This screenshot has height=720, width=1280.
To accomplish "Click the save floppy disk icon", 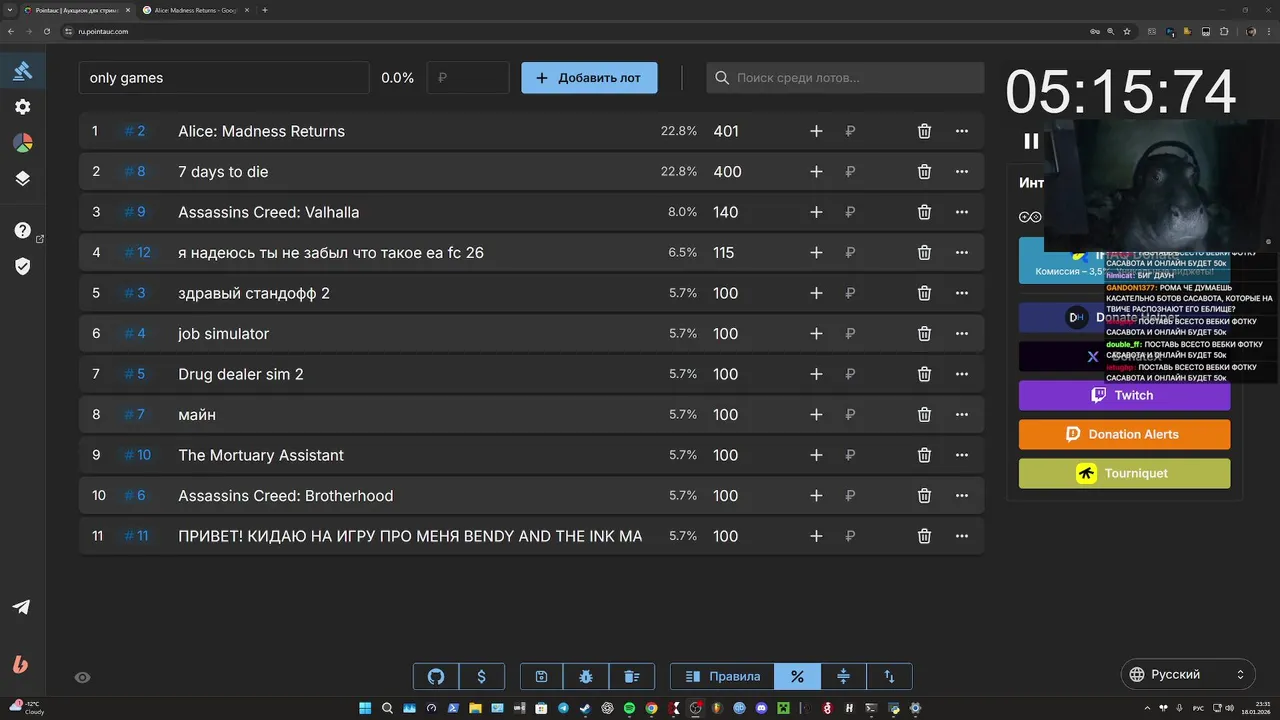I will pyautogui.click(x=541, y=676).
